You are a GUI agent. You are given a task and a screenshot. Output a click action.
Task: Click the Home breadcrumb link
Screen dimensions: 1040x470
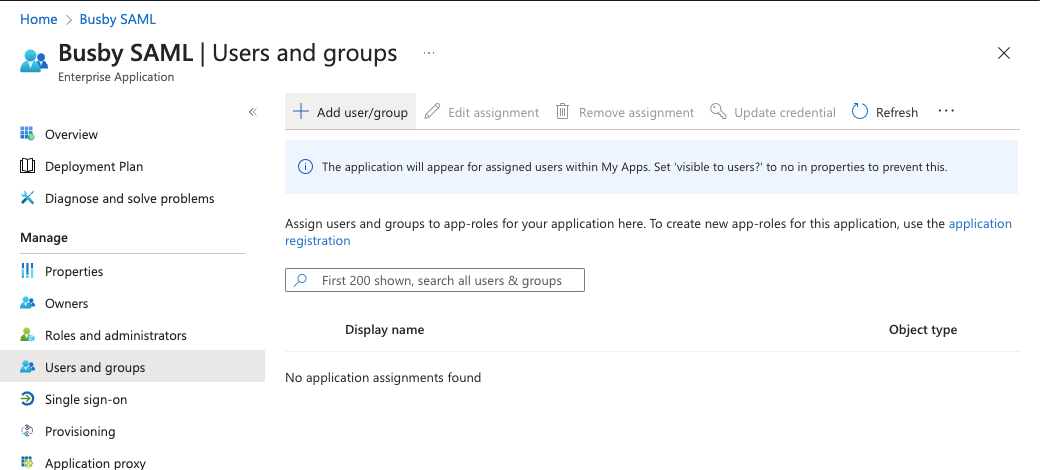[x=38, y=19]
